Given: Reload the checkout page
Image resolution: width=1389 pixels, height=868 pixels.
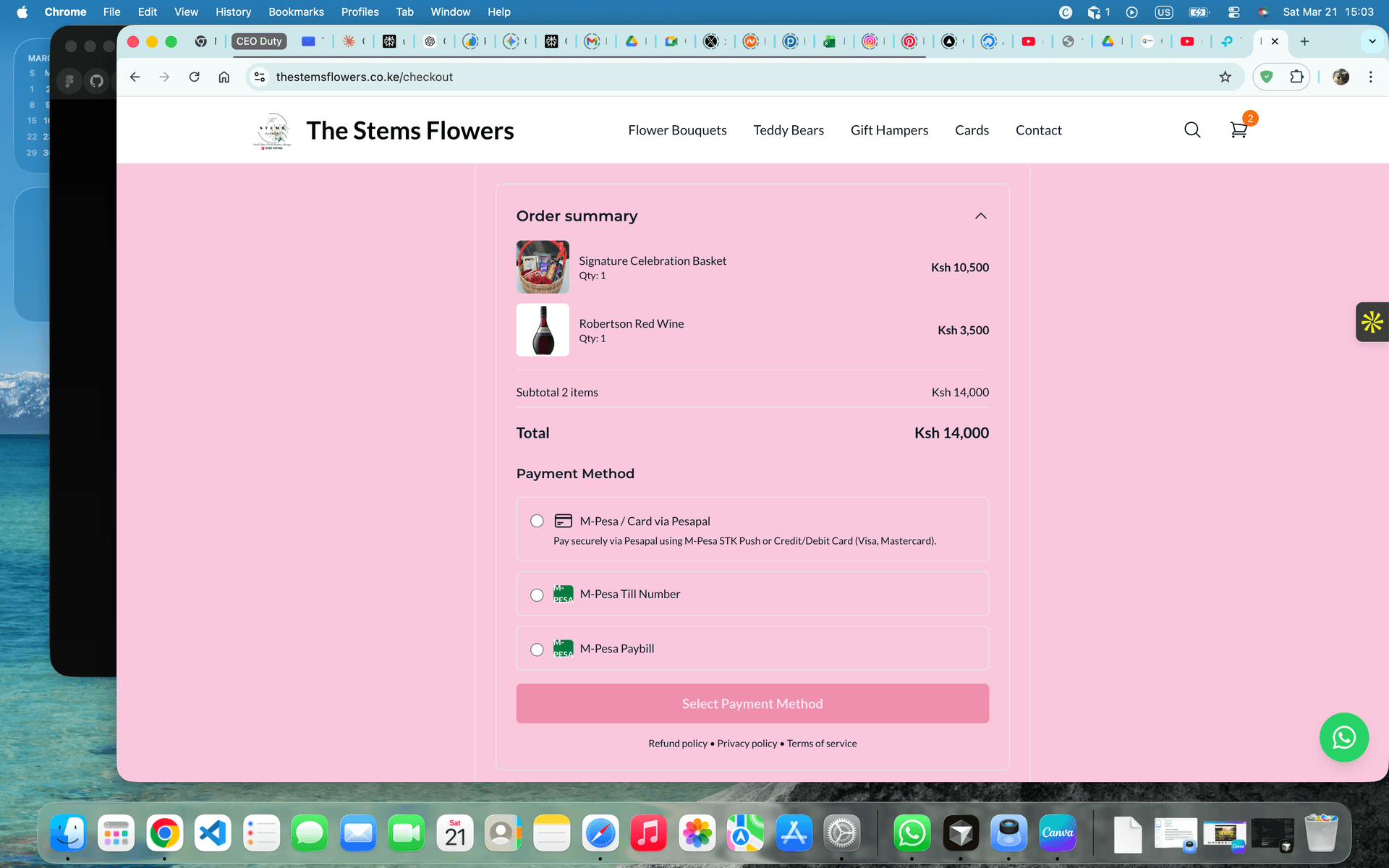Looking at the screenshot, I should (194, 77).
